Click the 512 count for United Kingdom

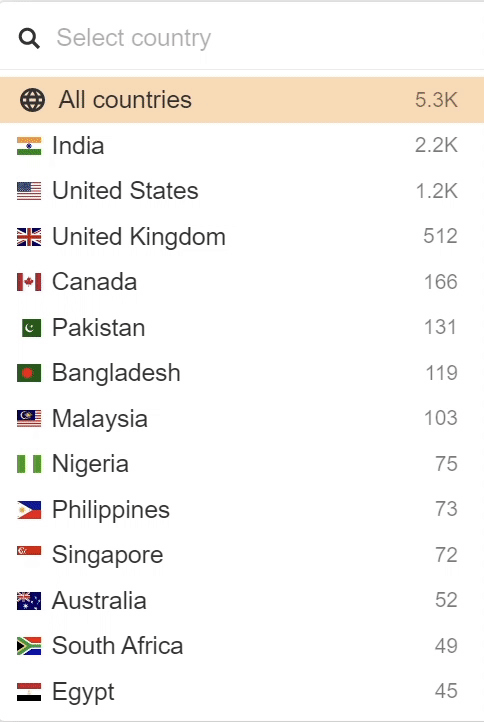tap(440, 236)
